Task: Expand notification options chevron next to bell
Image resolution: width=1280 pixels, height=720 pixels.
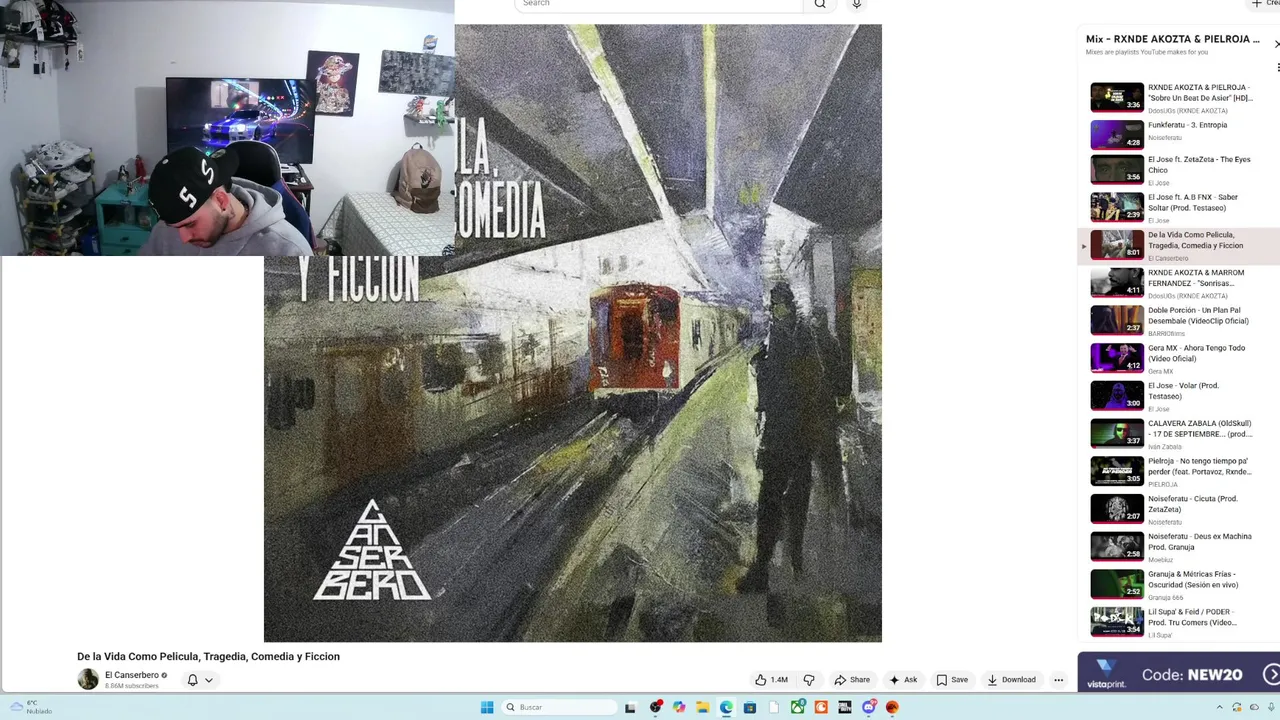Action: (x=209, y=680)
